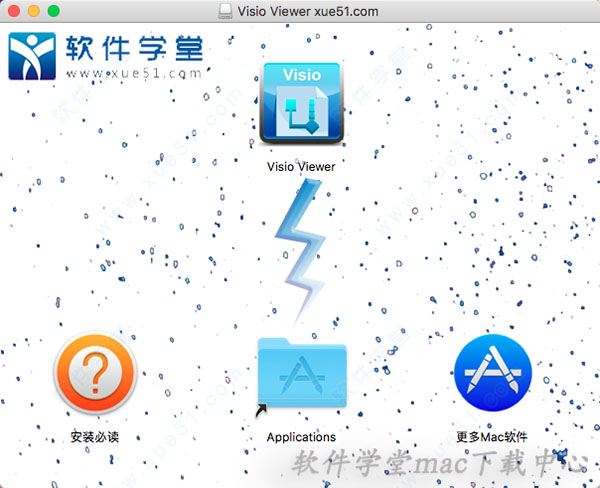The image size is (600, 488).
Task: Open the Applications folder shortcut
Action: 302,375
